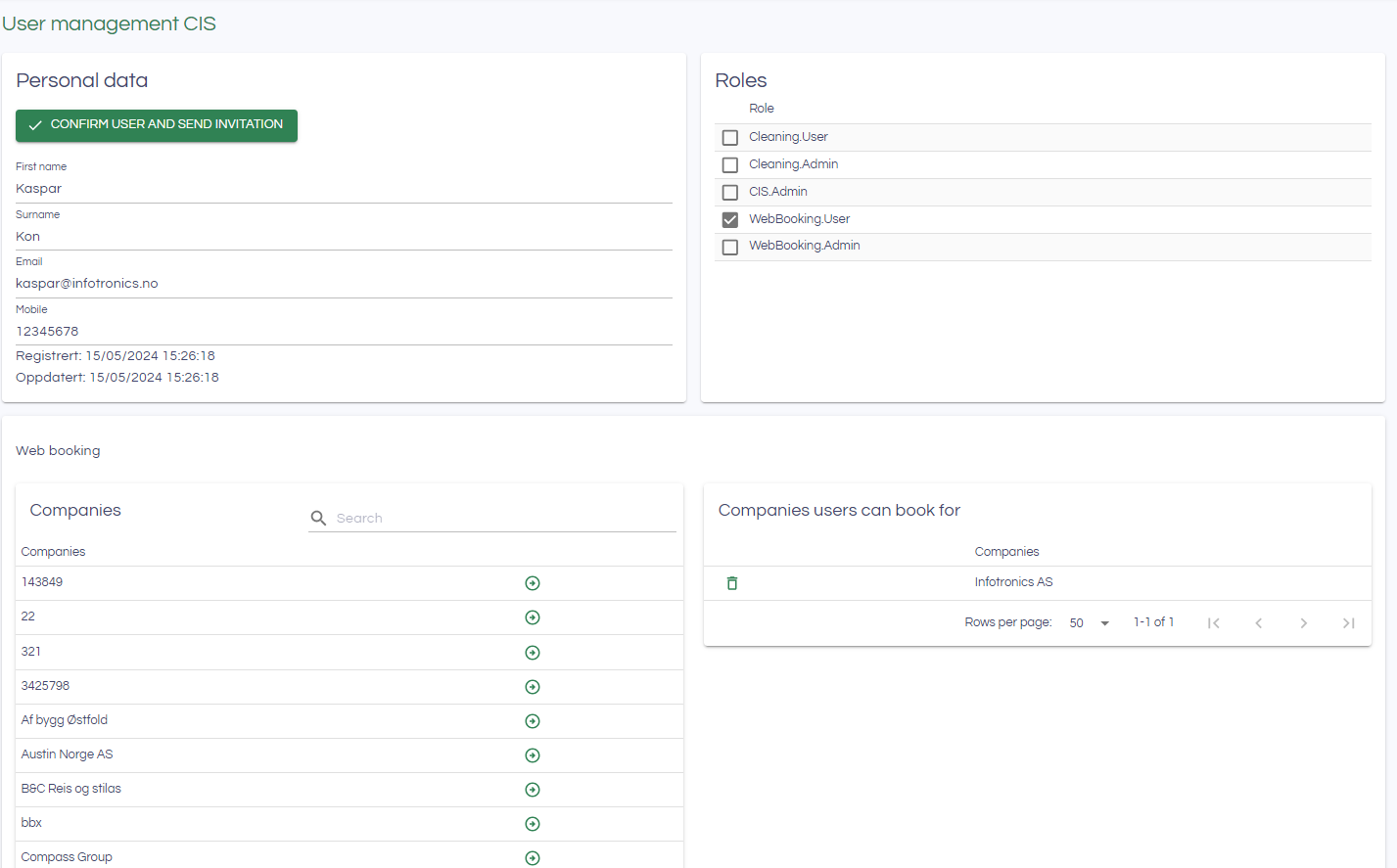Image resolution: width=1397 pixels, height=868 pixels.
Task: Confirm user and send invitation
Action: click(157, 125)
